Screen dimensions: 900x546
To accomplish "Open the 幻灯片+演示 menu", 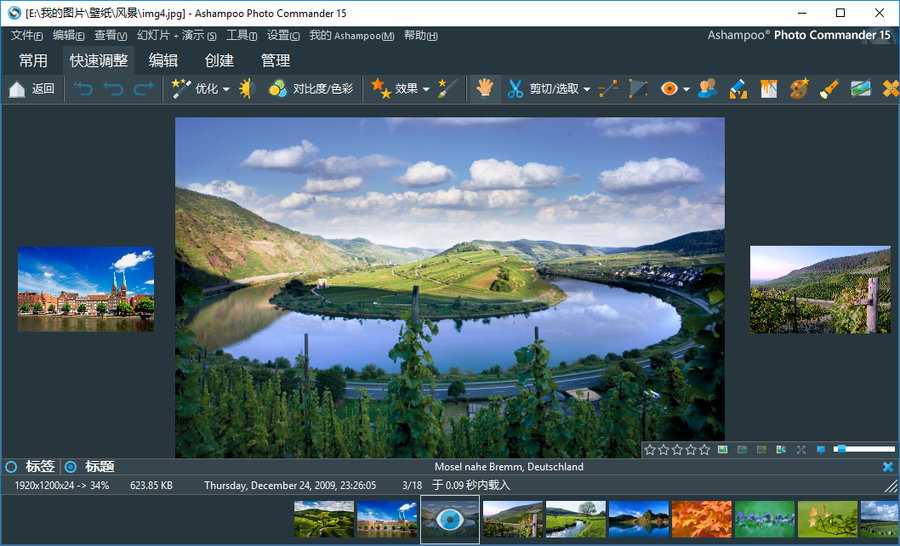I will click(x=176, y=35).
